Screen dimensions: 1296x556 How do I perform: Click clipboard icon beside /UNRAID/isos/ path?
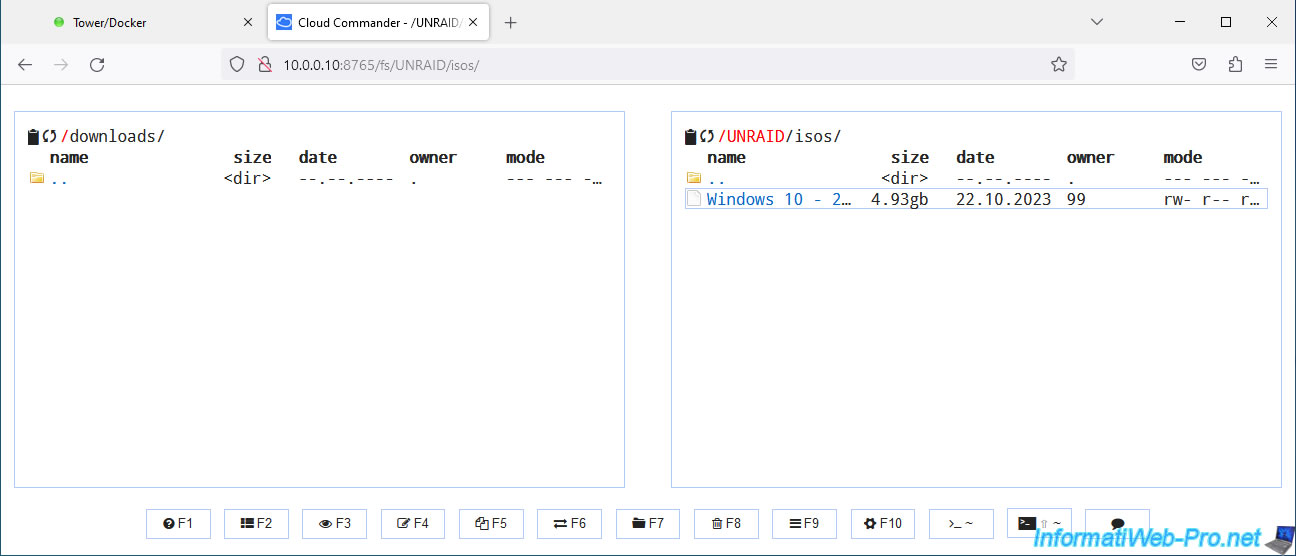690,137
